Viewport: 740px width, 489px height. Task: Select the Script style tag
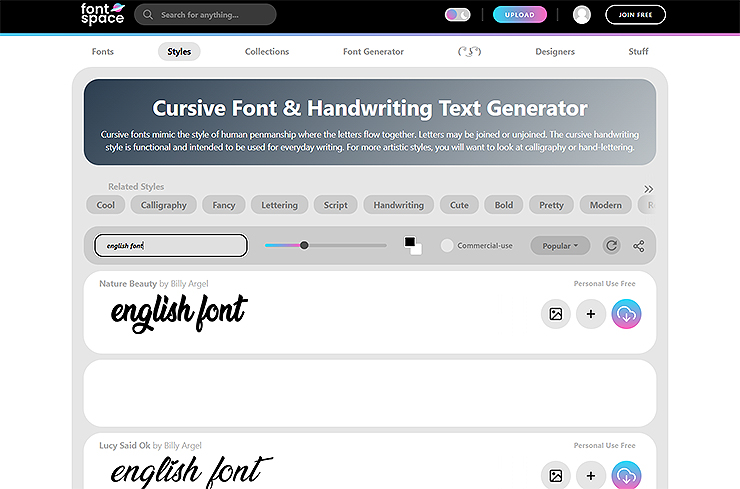tap(336, 205)
